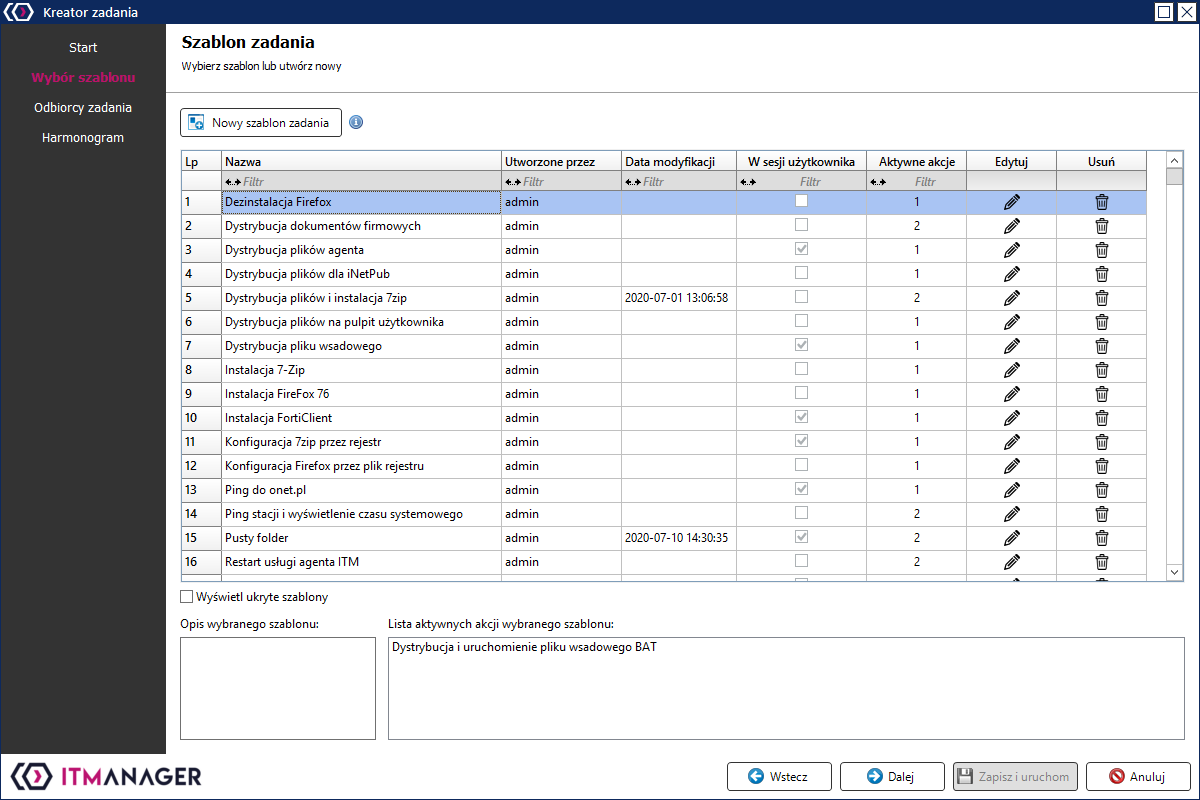Viewport: 1200px width, 800px height.
Task: Delete Dystrybucja pliku wsadowego template
Action: coord(1101,346)
